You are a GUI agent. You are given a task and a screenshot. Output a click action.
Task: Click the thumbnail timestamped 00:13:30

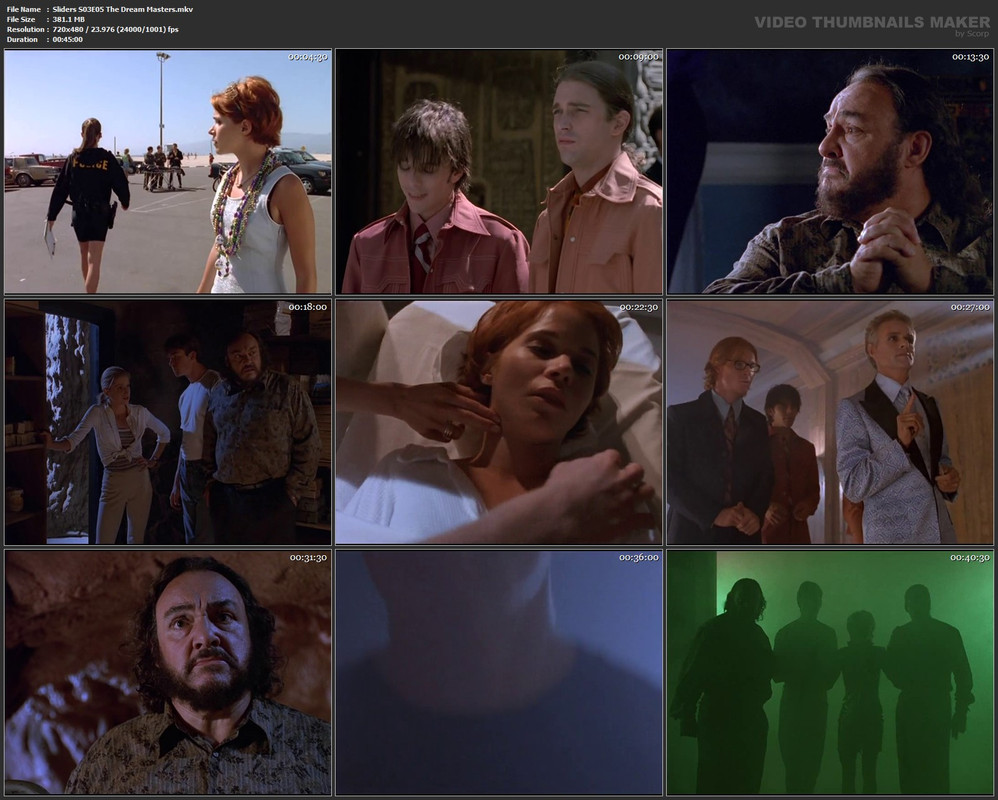pyautogui.click(x=830, y=171)
